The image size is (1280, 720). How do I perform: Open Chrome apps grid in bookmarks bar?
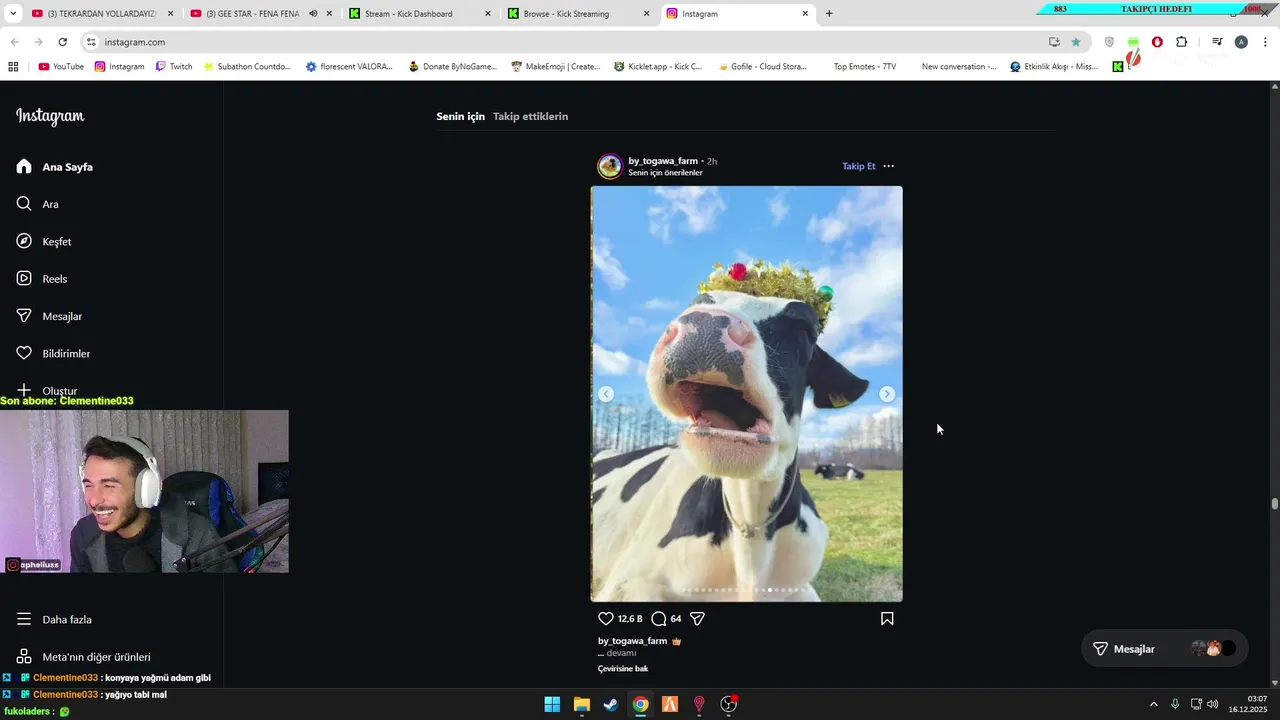tap(13, 67)
